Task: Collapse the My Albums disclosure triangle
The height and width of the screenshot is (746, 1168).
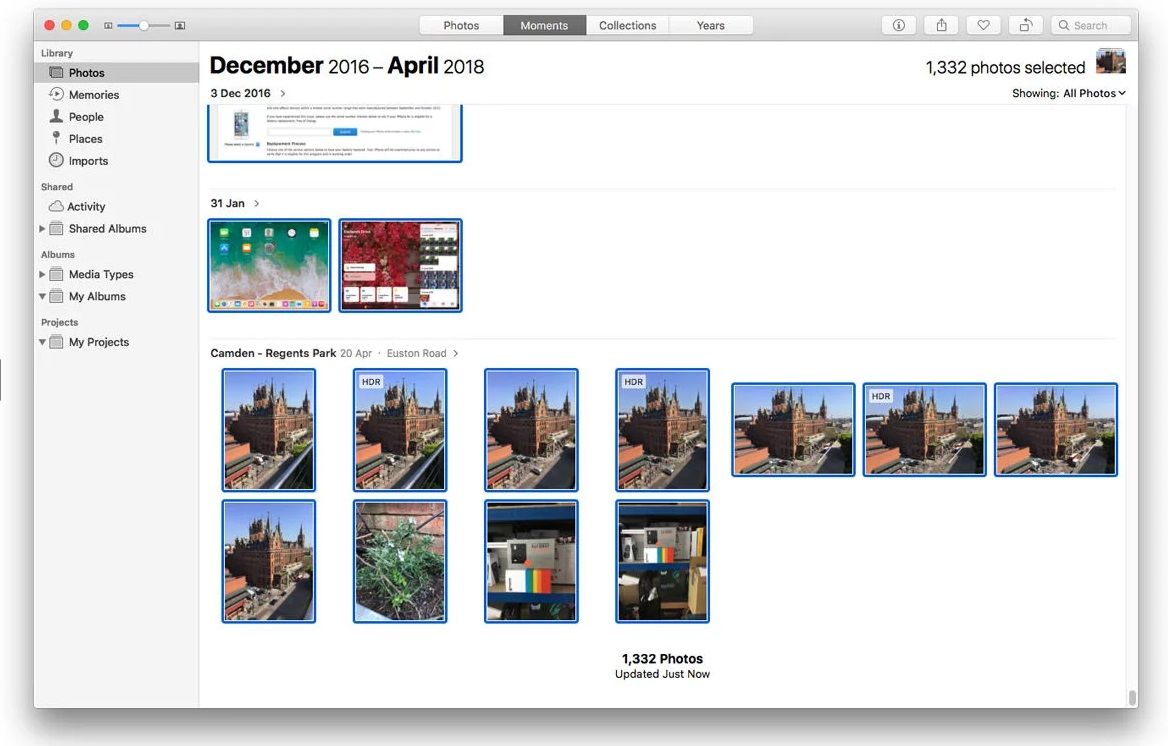Action: [x=42, y=297]
